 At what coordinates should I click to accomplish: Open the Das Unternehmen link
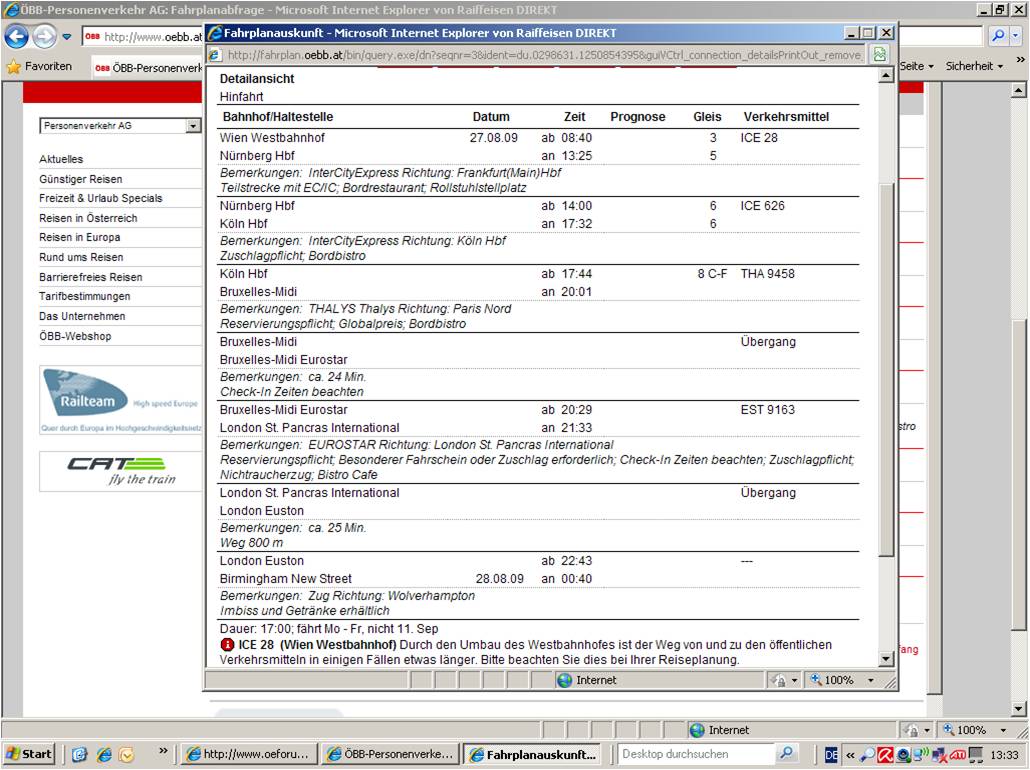pyautogui.click(x=82, y=316)
